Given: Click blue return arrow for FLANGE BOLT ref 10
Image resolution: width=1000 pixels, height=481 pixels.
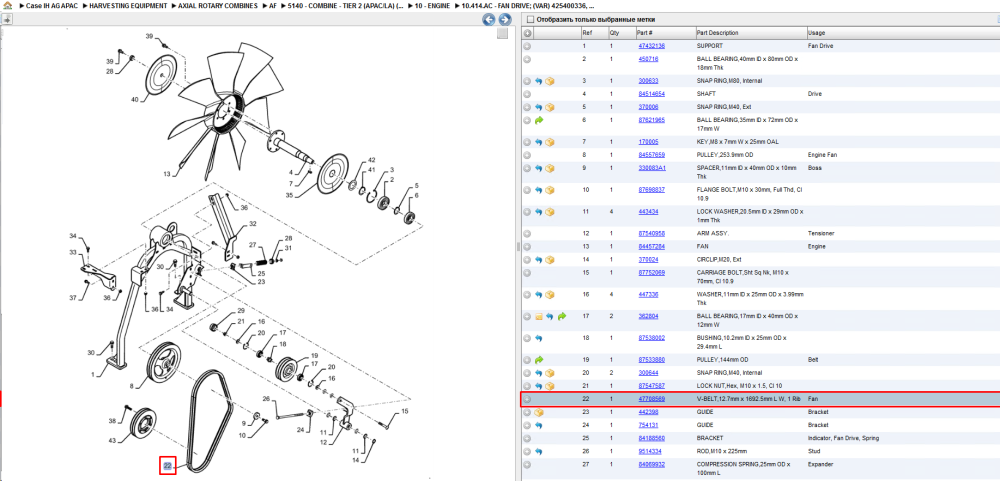Looking at the screenshot, I should tap(538, 189).
